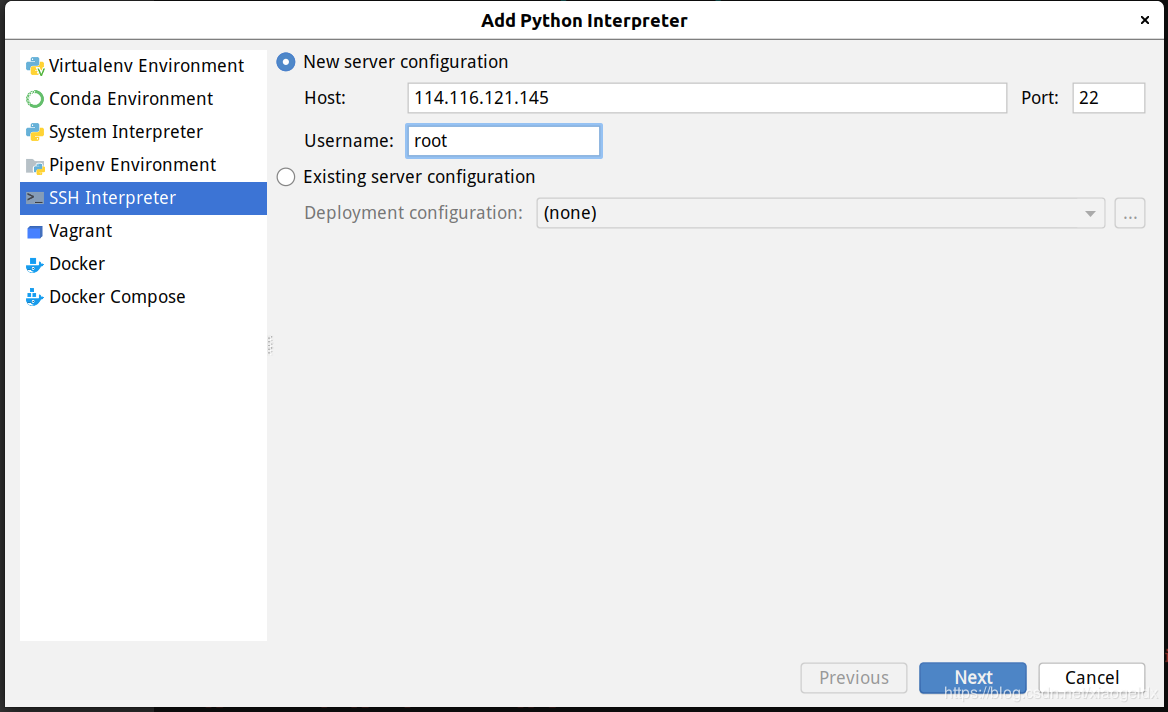Click into the Username field showing root
1168x712 pixels.
click(x=504, y=142)
